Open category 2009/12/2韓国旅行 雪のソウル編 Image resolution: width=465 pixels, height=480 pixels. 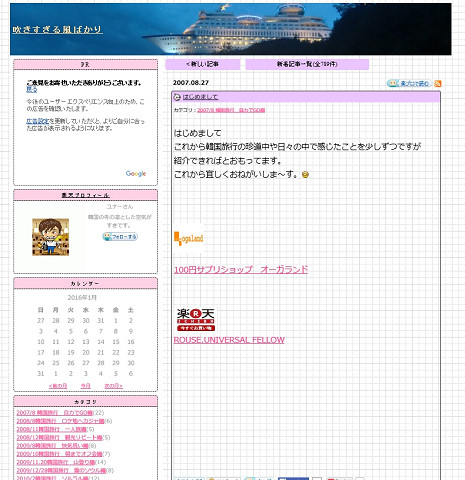[x=61, y=471]
